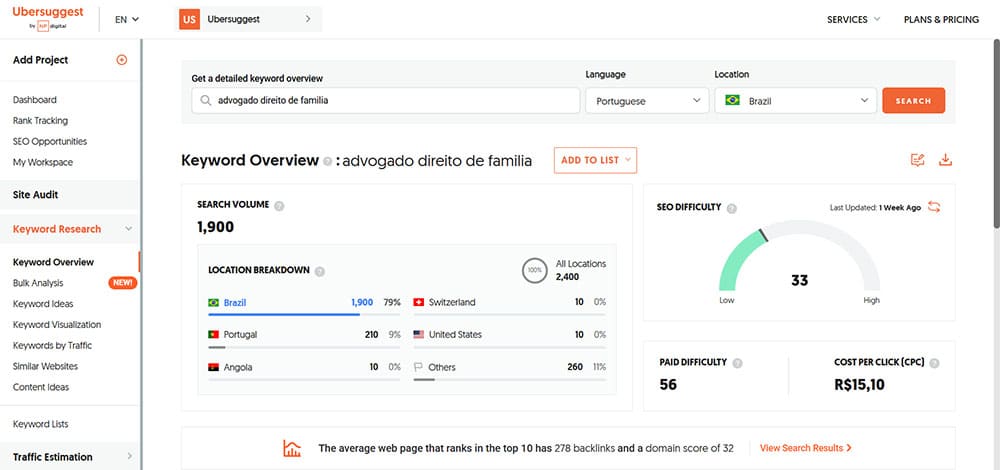The width and height of the screenshot is (1000, 470).
Task: Click the plus icon beside Add Project
Action: click(x=122, y=60)
